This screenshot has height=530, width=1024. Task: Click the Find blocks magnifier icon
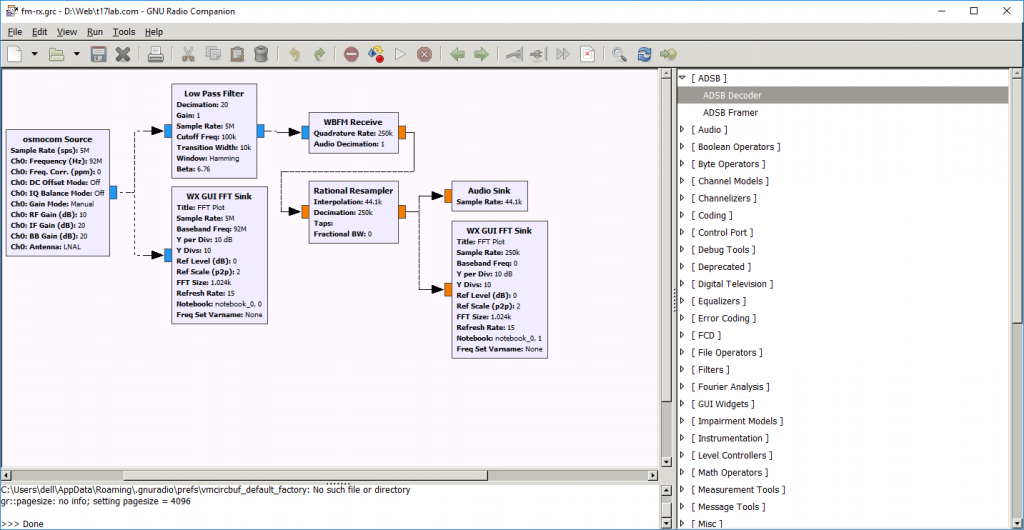[620, 54]
